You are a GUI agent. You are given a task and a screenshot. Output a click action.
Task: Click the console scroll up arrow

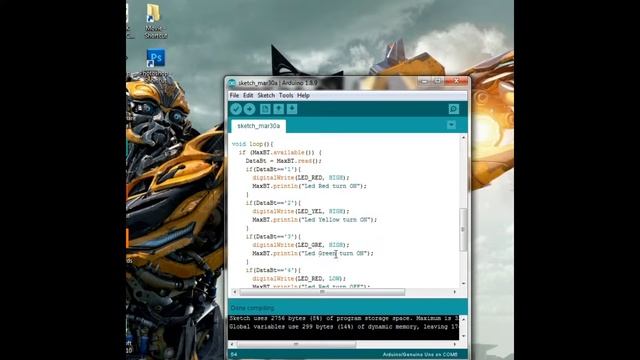463,319
